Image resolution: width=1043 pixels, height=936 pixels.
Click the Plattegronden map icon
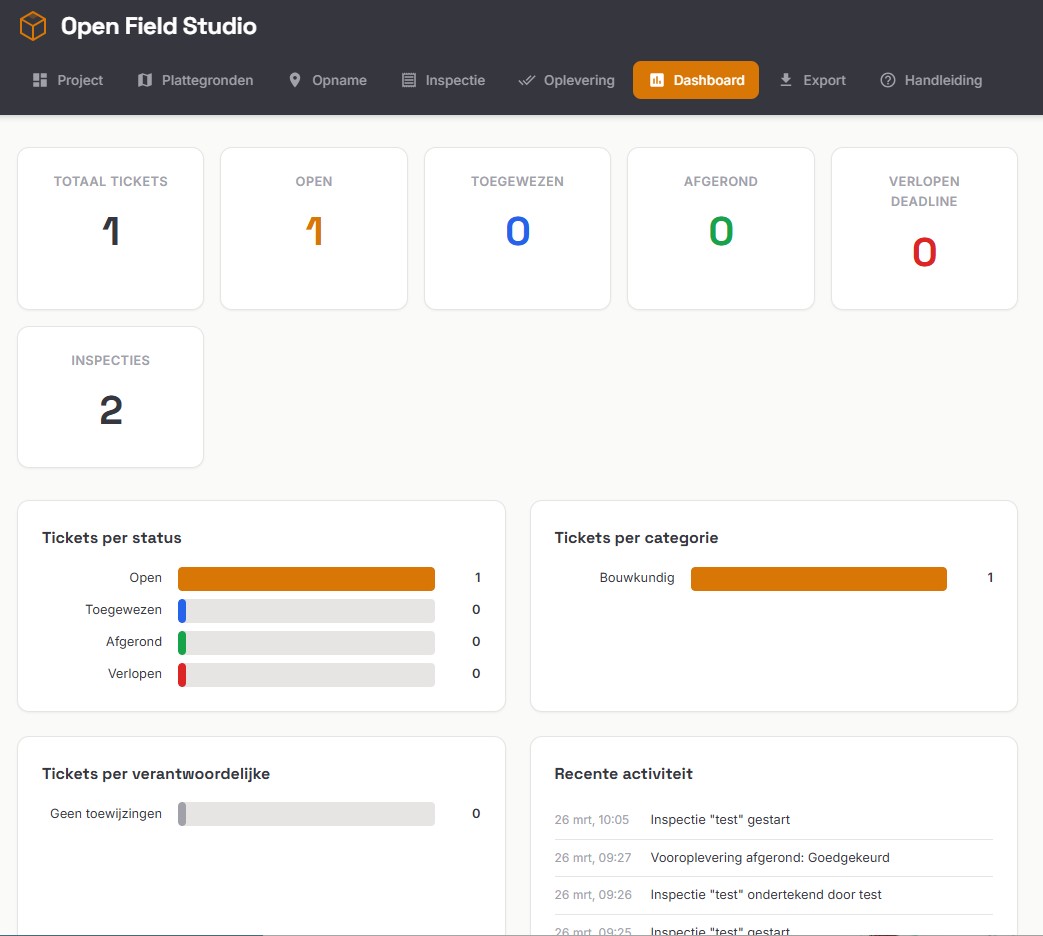tap(145, 80)
